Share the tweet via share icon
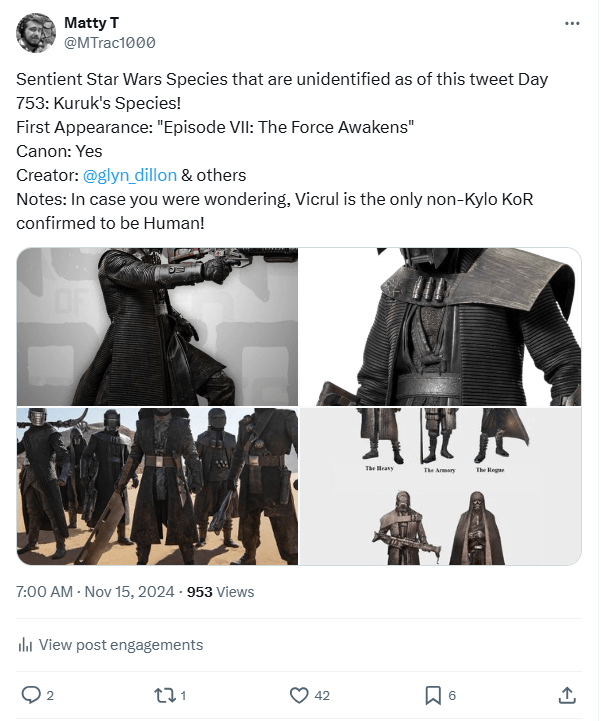 click(x=566, y=694)
